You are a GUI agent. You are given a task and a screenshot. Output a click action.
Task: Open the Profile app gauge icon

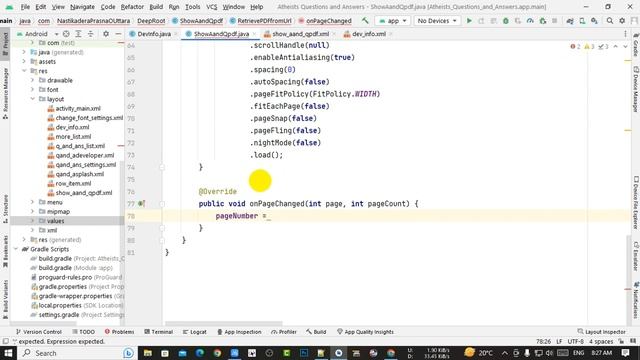coord(530,20)
